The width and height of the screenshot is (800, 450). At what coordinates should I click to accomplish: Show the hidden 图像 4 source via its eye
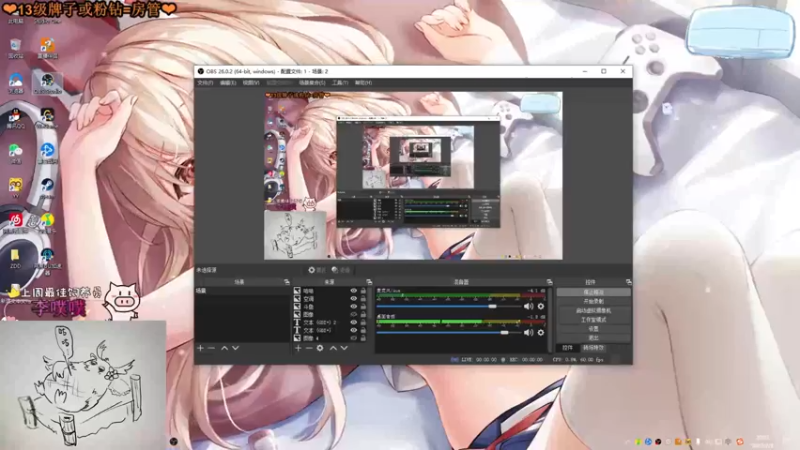(x=354, y=338)
